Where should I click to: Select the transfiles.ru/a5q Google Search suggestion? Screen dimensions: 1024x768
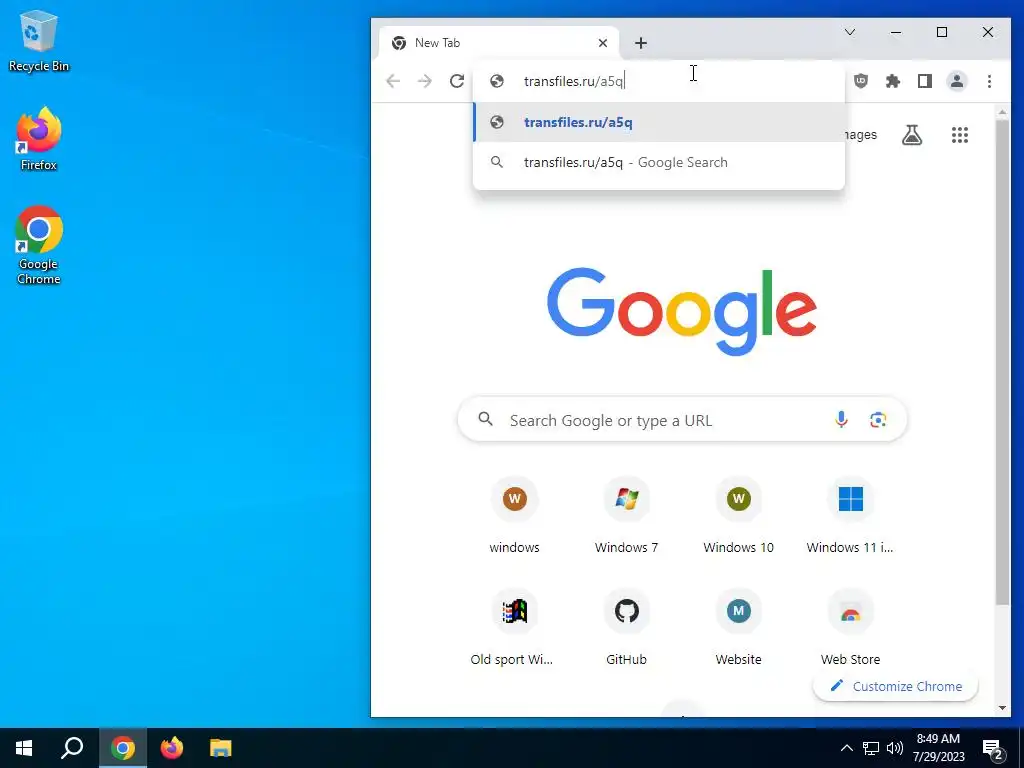coord(658,162)
